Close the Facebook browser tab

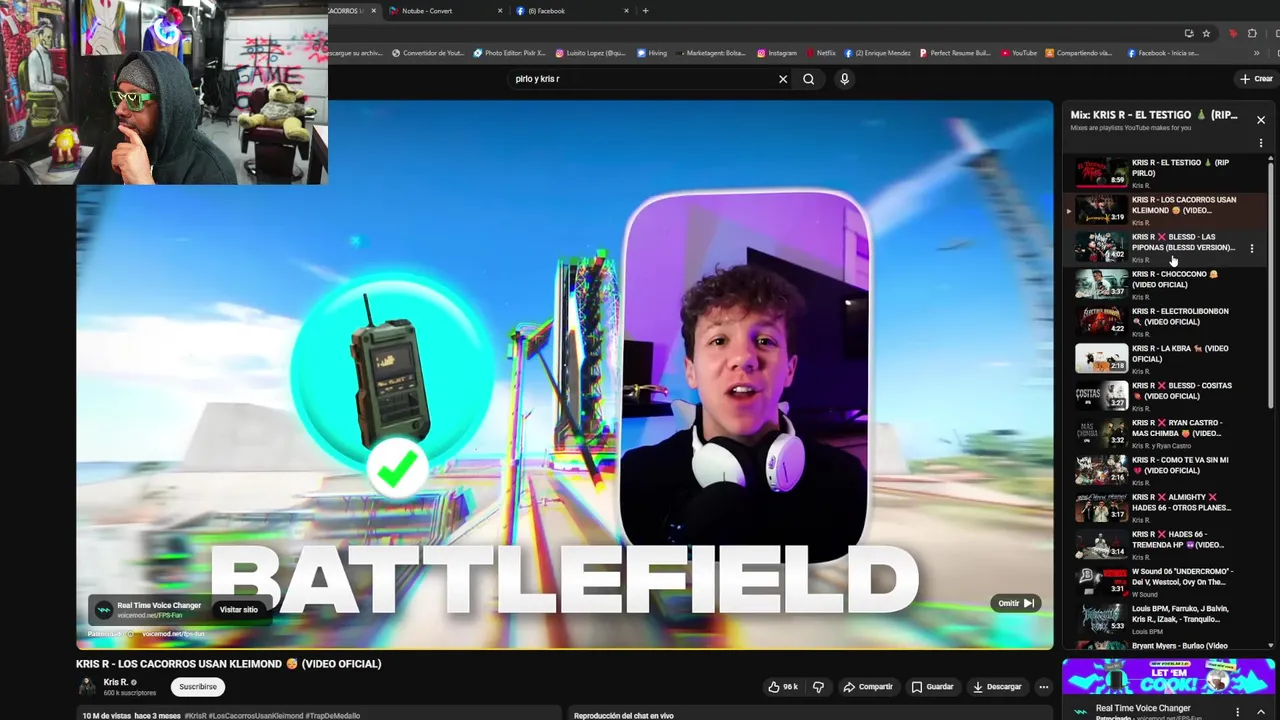tap(627, 11)
